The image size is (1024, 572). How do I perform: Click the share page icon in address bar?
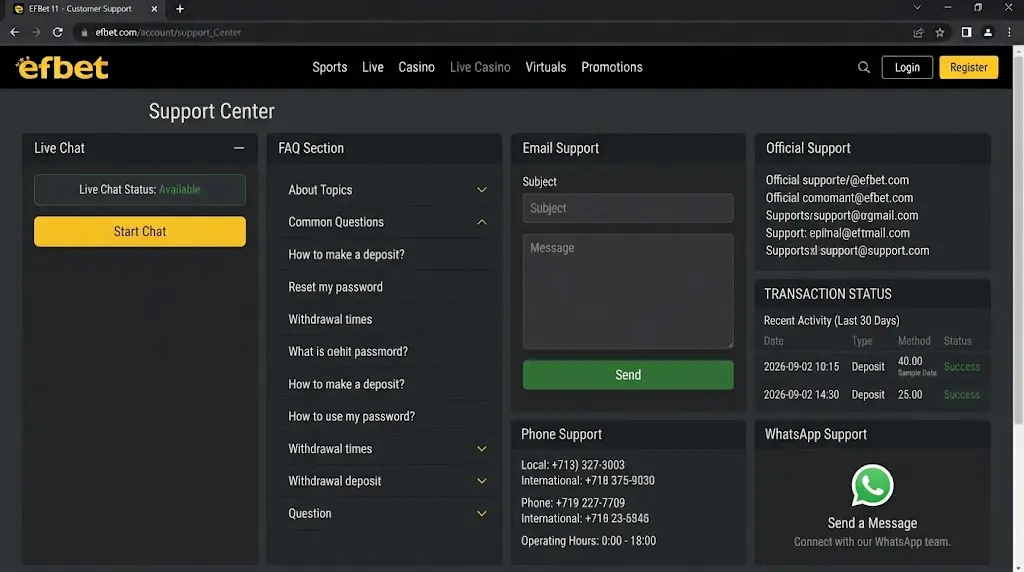pyautogui.click(x=918, y=32)
